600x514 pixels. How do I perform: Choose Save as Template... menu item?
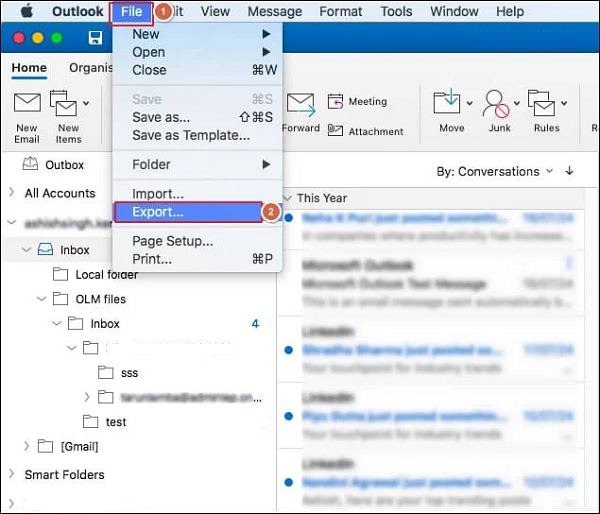click(198, 135)
